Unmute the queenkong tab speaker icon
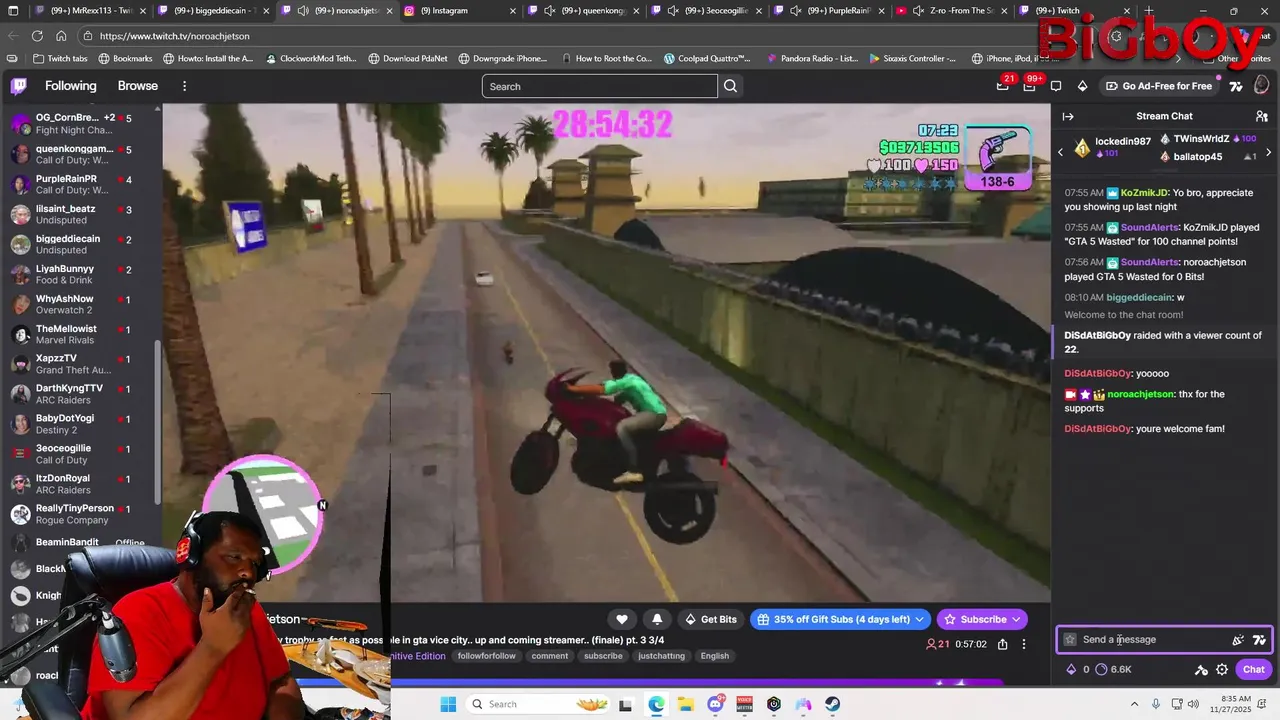Screen dimensions: 1280x720 (550, 11)
